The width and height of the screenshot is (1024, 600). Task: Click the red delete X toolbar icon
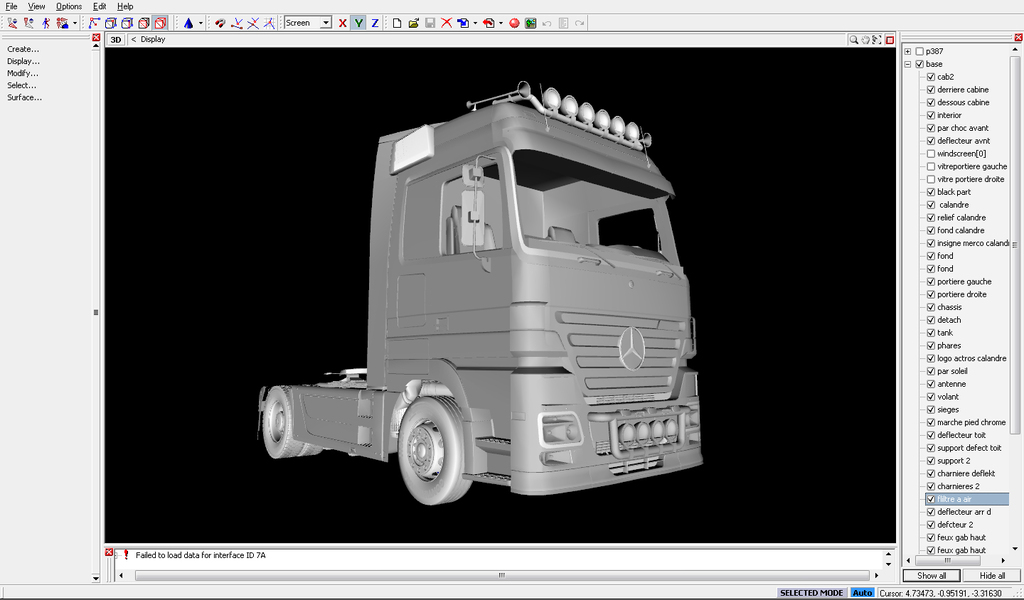446,22
